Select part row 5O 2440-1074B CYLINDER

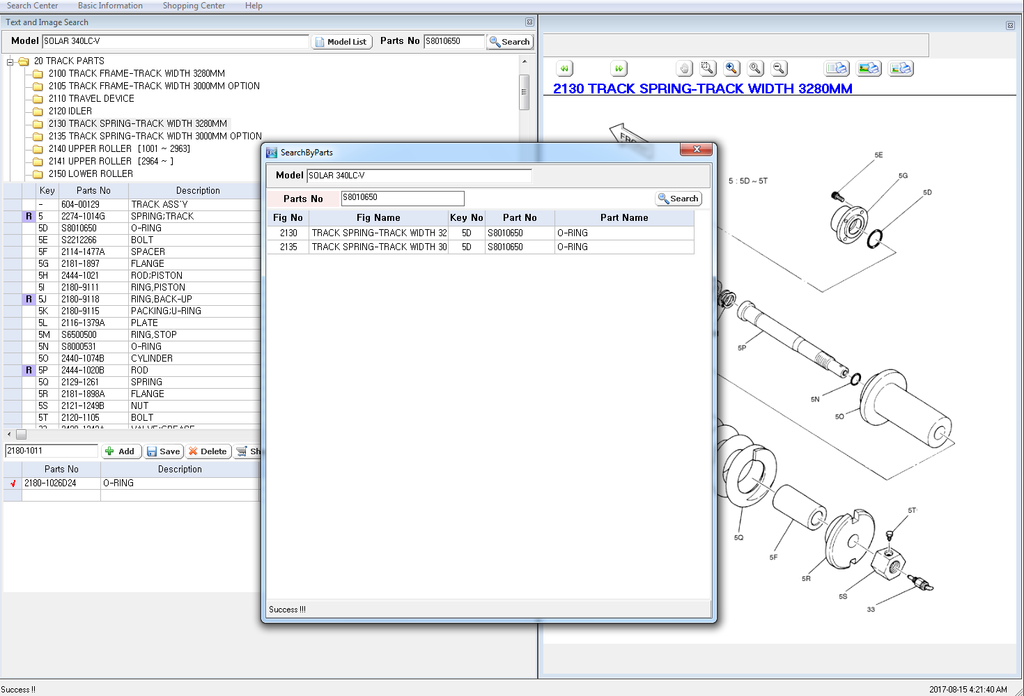tap(132, 358)
